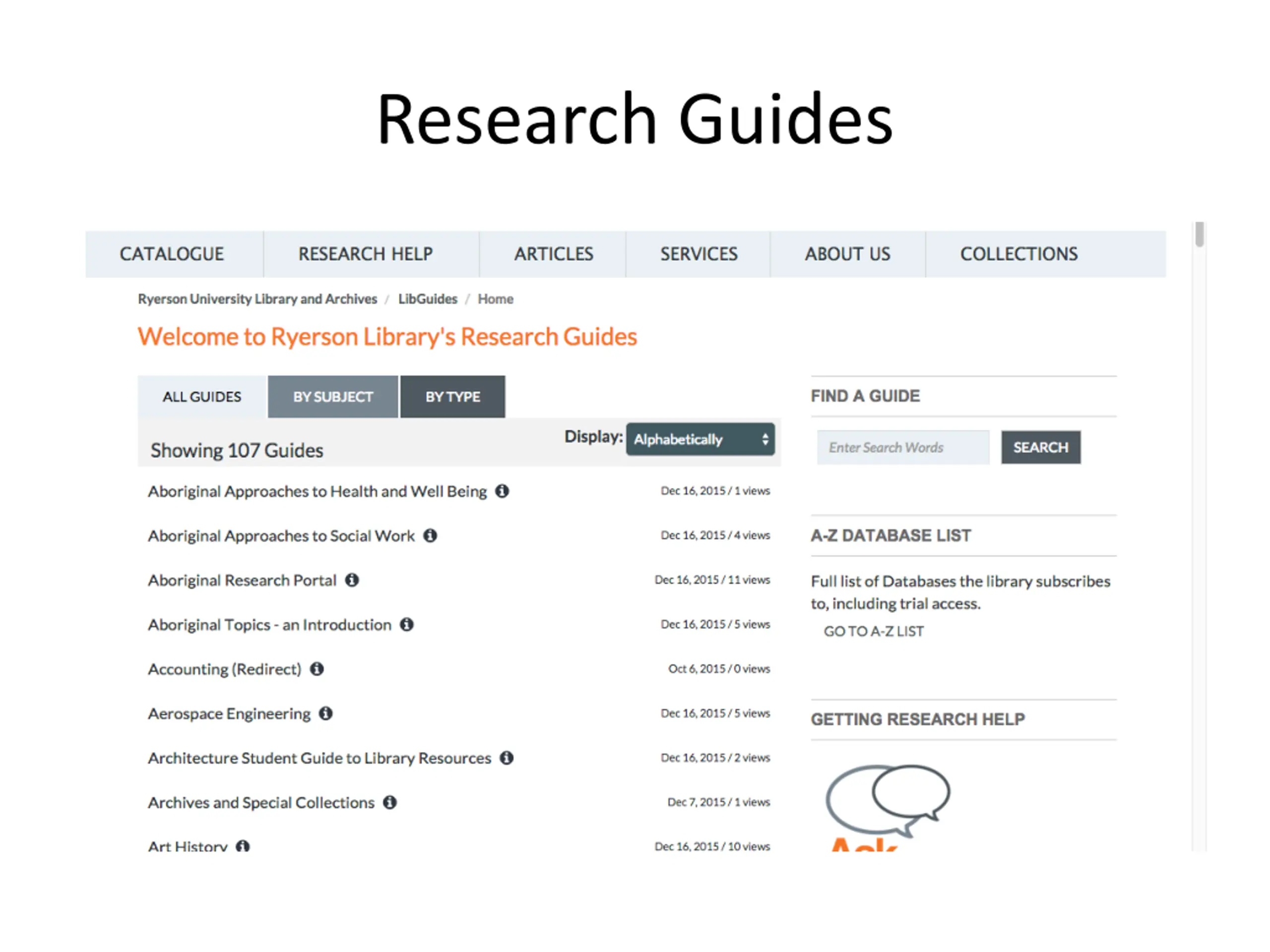
Task: Open the SERVICES menu
Action: [698, 254]
